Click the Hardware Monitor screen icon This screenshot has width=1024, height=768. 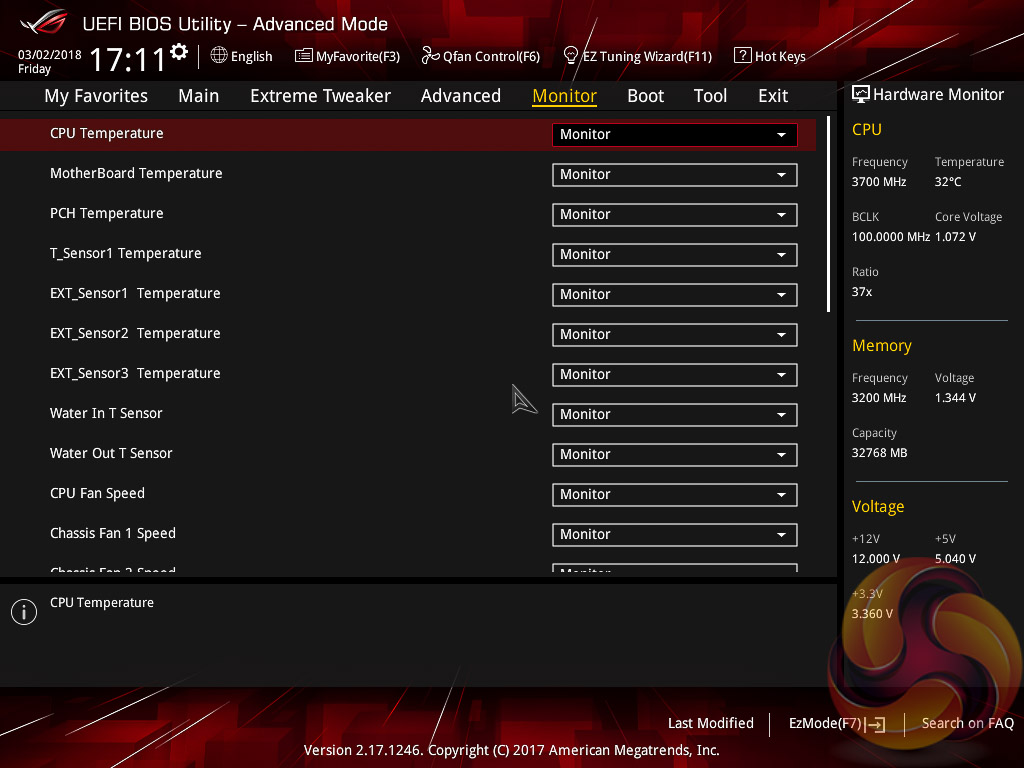[861, 94]
